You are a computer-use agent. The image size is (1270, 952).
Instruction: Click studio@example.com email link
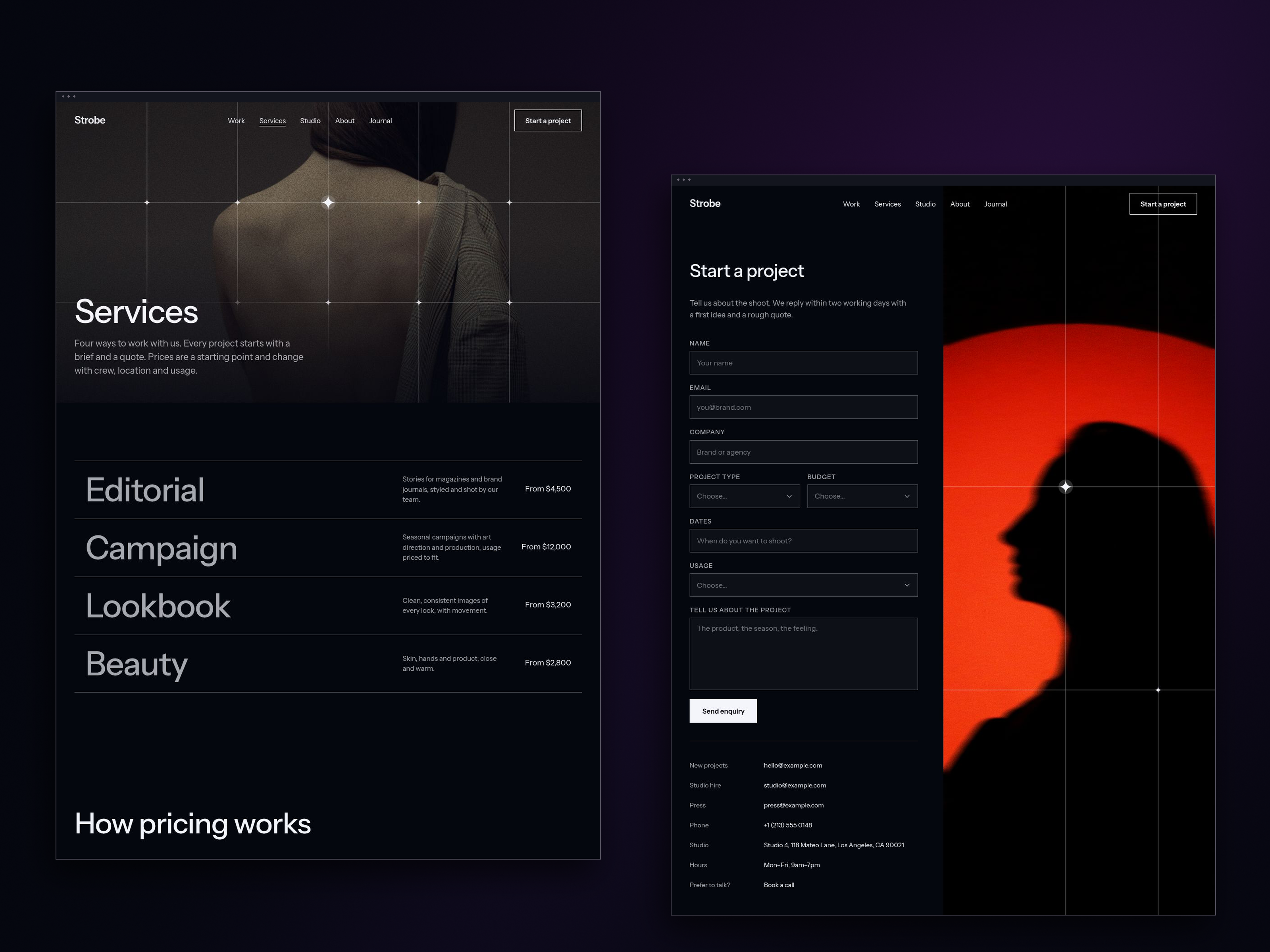pyautogui.click(x=795, y=785)
